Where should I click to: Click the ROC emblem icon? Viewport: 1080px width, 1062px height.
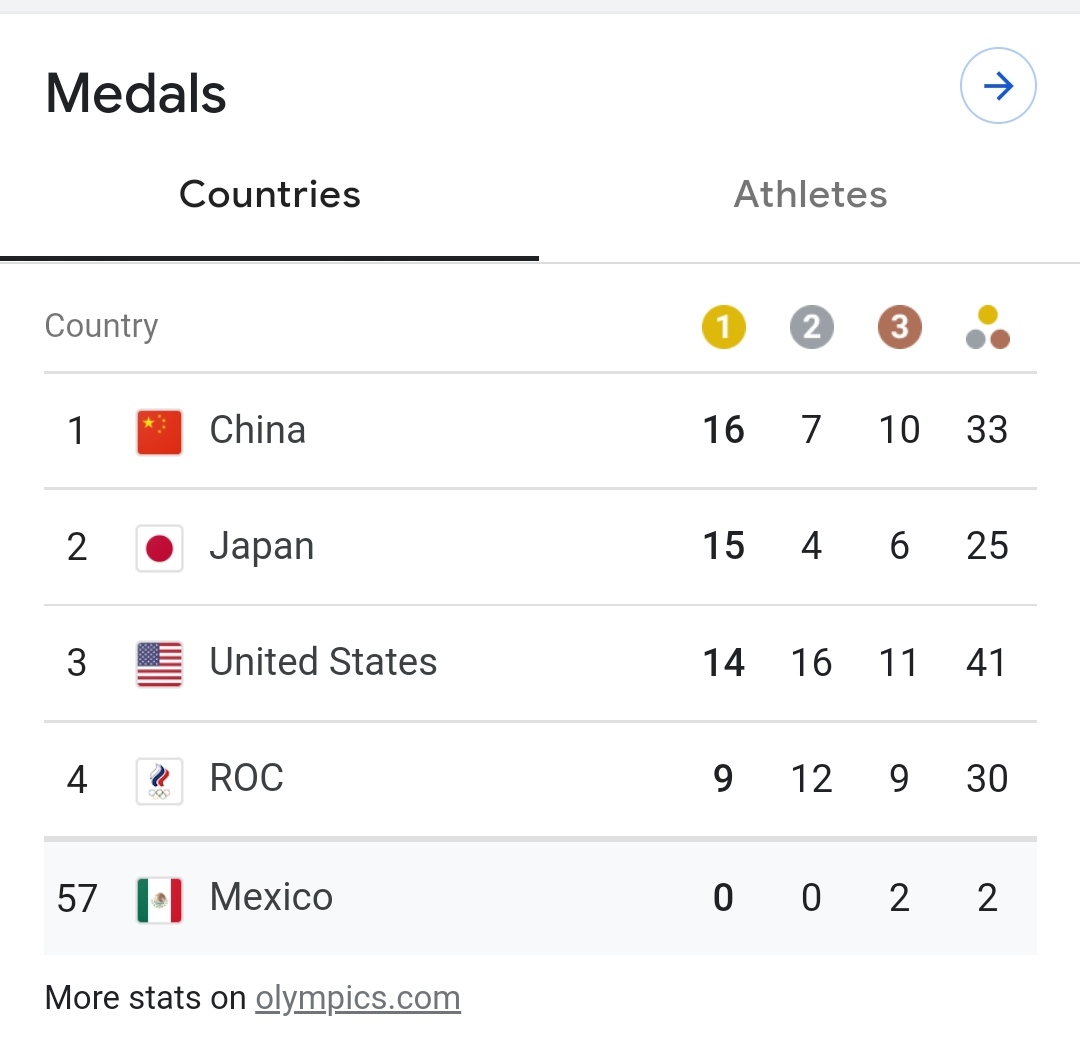click(x=159, y=781)
